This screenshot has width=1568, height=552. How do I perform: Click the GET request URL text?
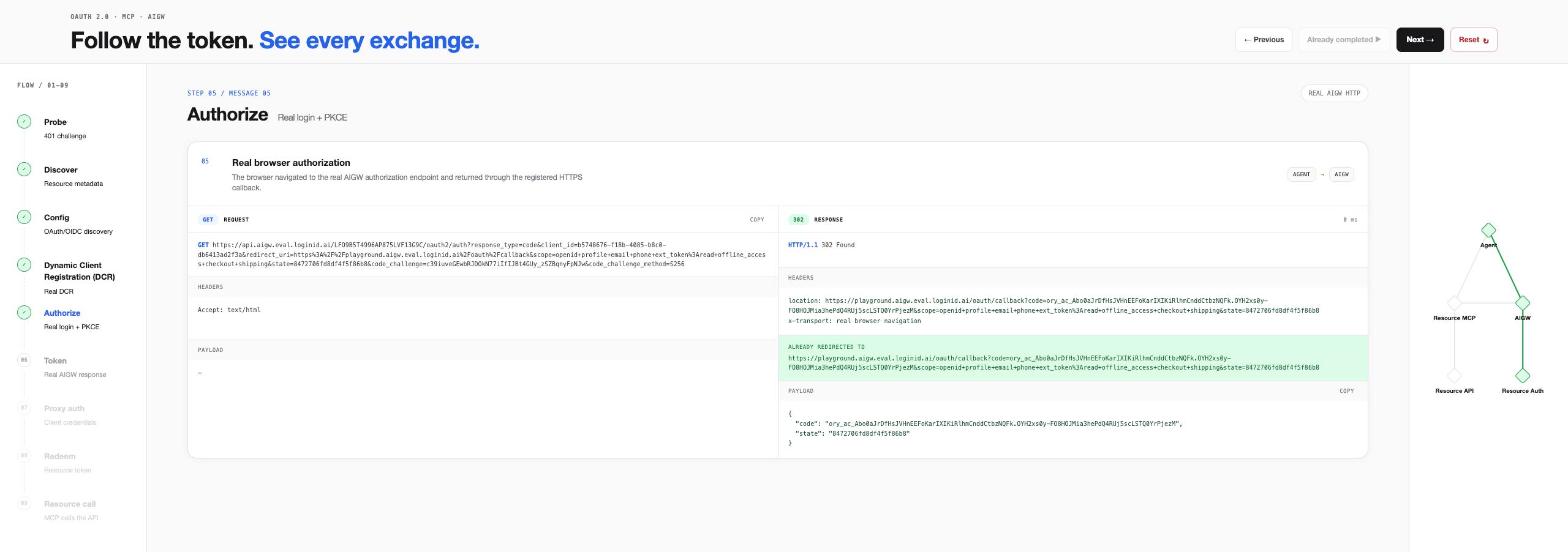coord(481,254)
